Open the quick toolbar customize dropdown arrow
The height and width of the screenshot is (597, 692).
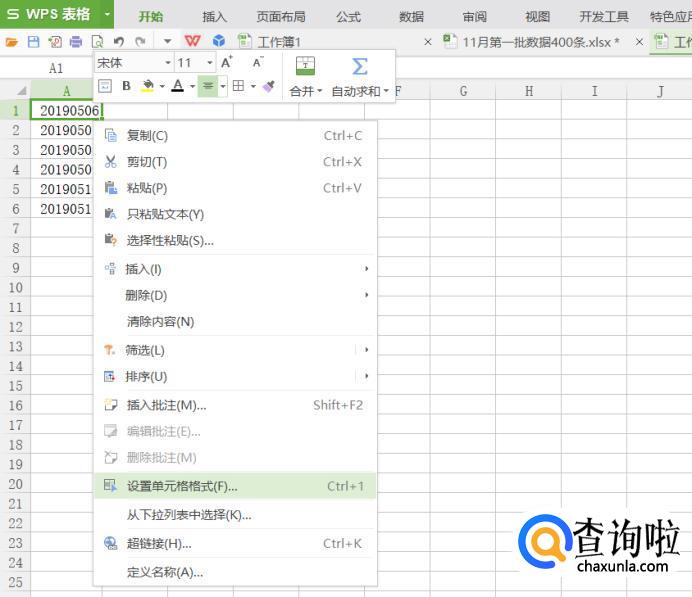pos(167,41)
